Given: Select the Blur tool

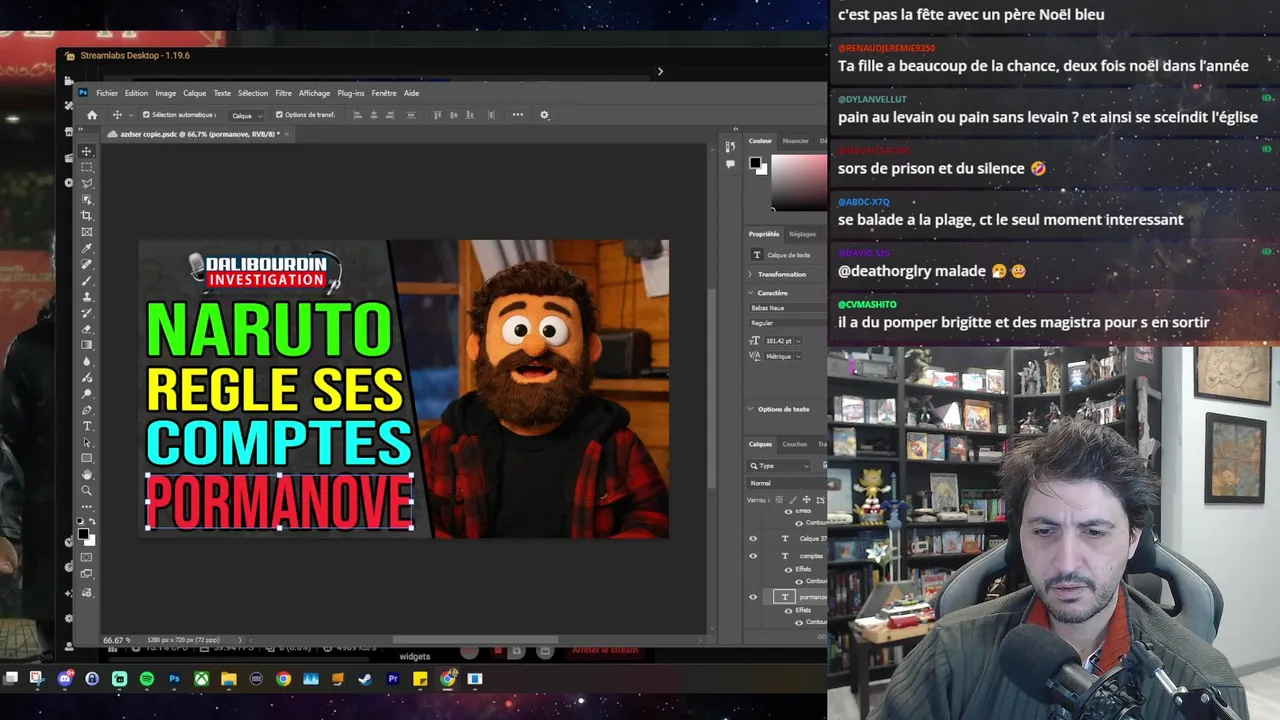Looking at the screenshot, I should [87, 361].
